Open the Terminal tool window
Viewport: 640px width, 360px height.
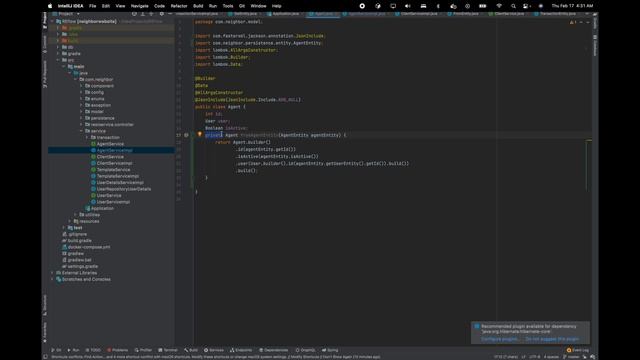point(168,350)
